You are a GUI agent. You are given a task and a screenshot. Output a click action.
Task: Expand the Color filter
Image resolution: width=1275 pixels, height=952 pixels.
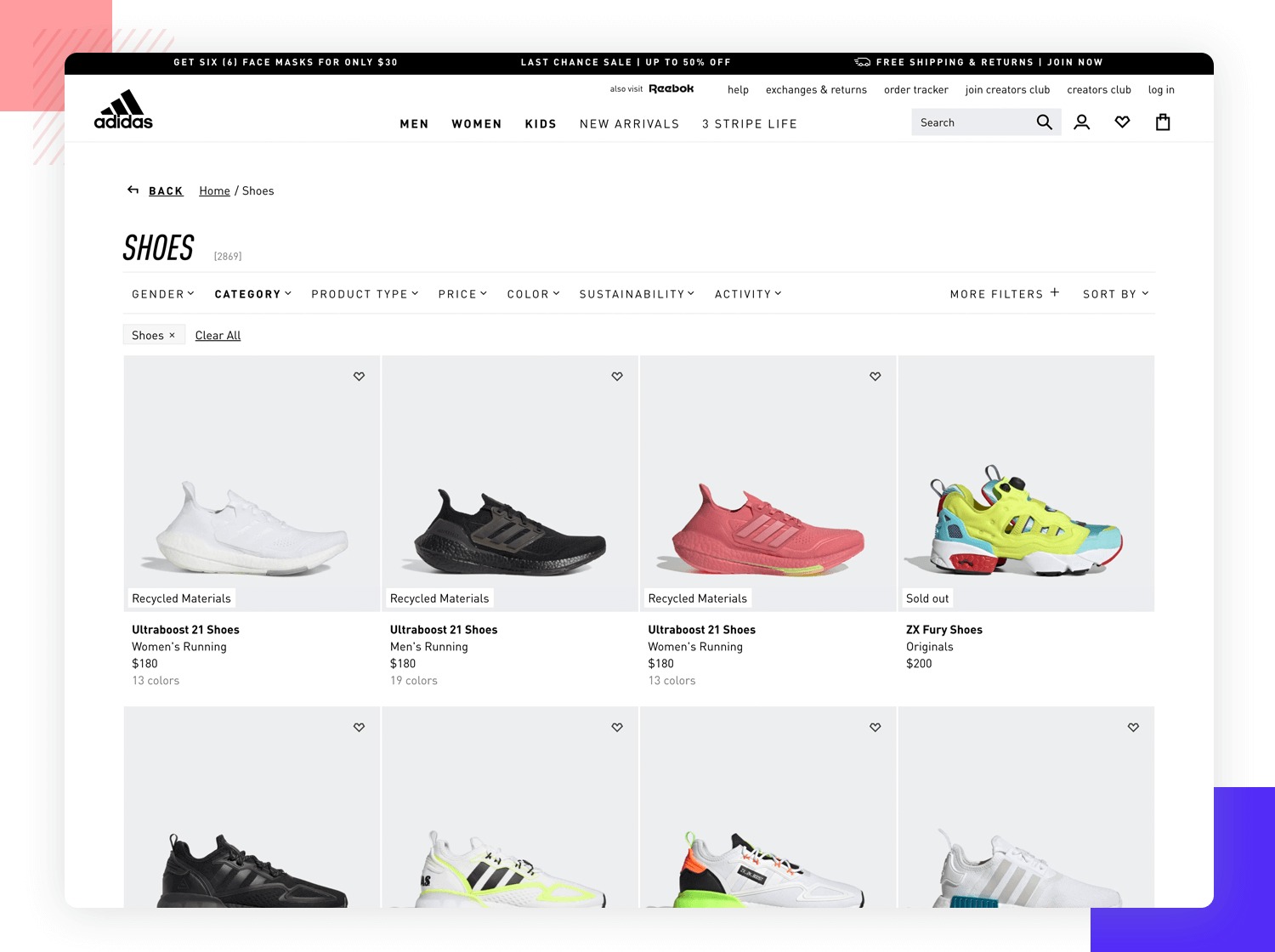pyautogui.click(x=534, y=294)
